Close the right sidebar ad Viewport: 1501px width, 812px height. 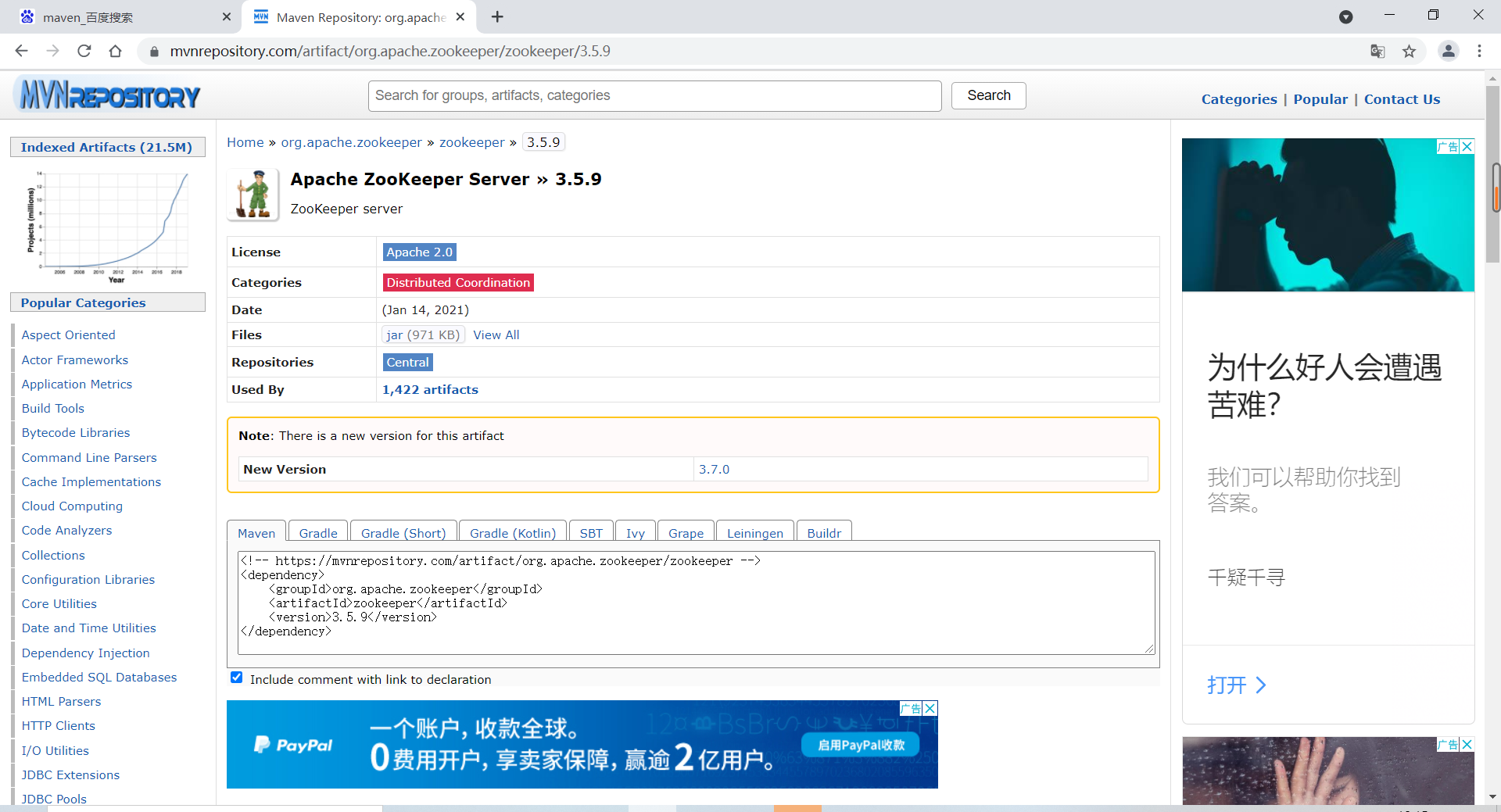pyautogui.click(x=1467, y=146)
